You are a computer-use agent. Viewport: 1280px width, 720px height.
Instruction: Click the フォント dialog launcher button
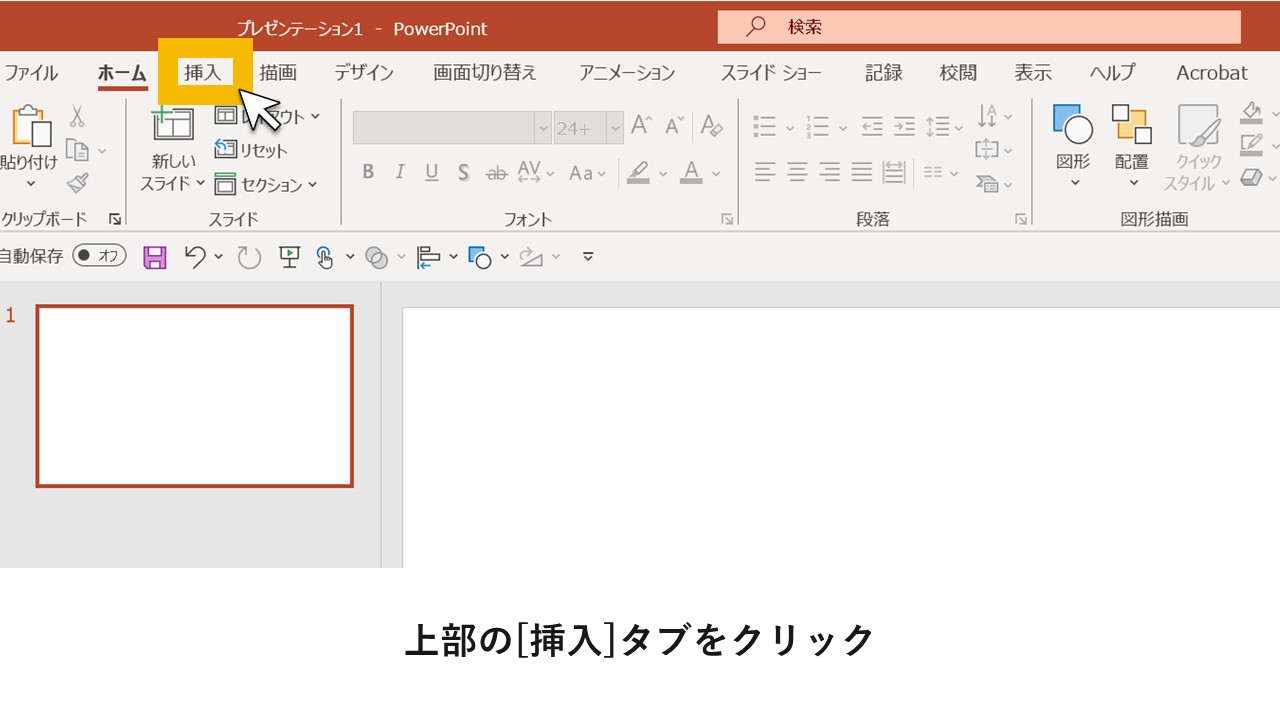(729, 218)
